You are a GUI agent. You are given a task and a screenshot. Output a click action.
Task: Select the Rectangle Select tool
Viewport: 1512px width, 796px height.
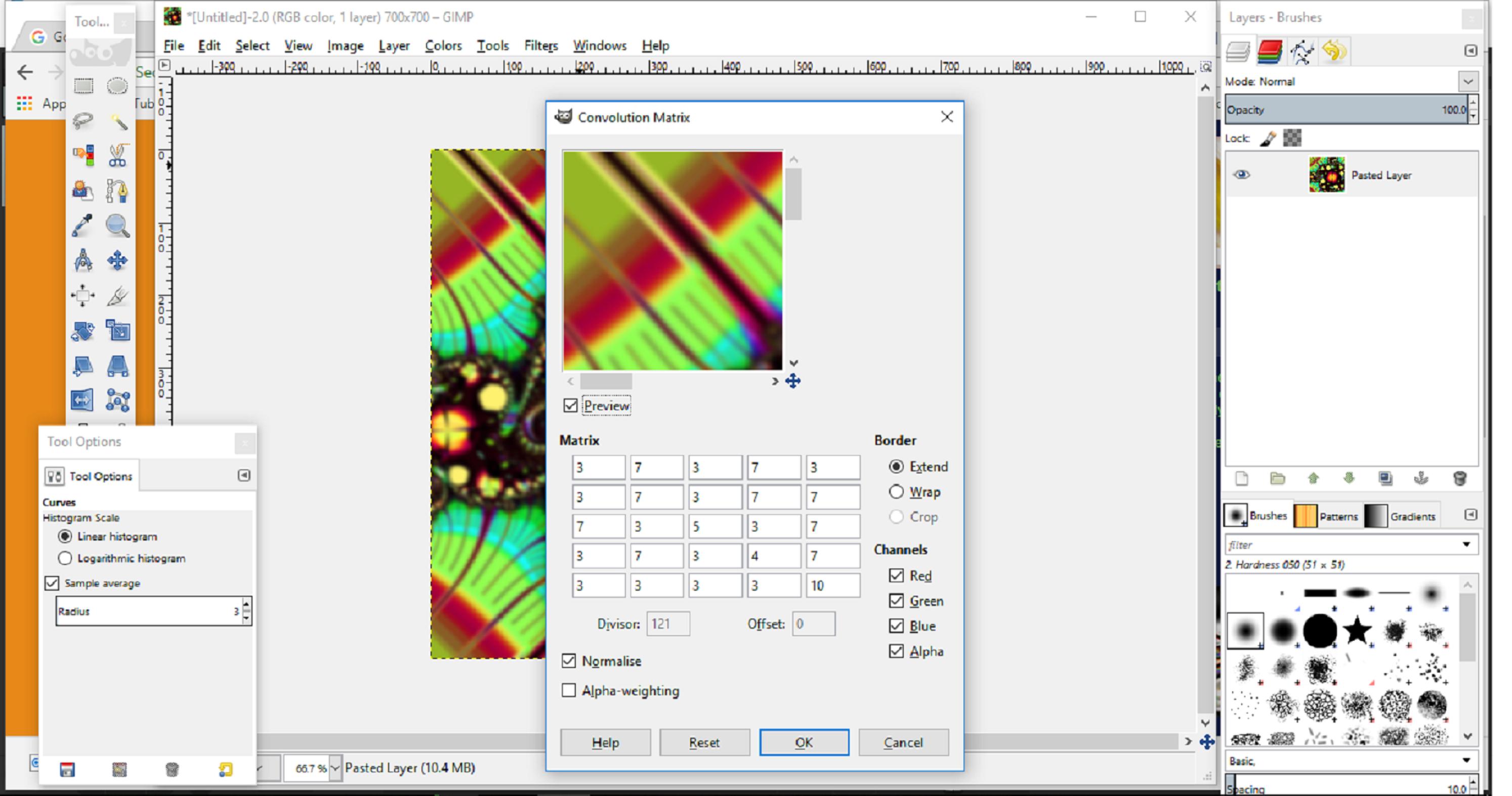[83, 85]
